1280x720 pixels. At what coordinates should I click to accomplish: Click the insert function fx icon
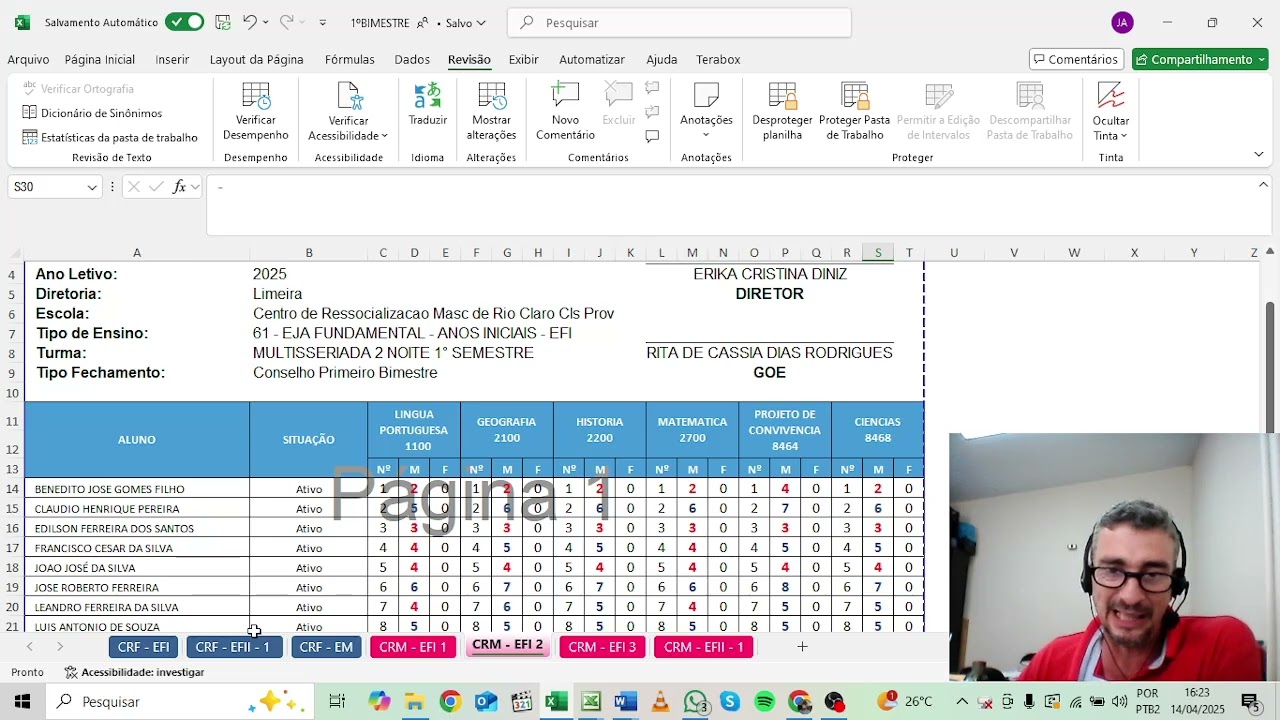180,187
